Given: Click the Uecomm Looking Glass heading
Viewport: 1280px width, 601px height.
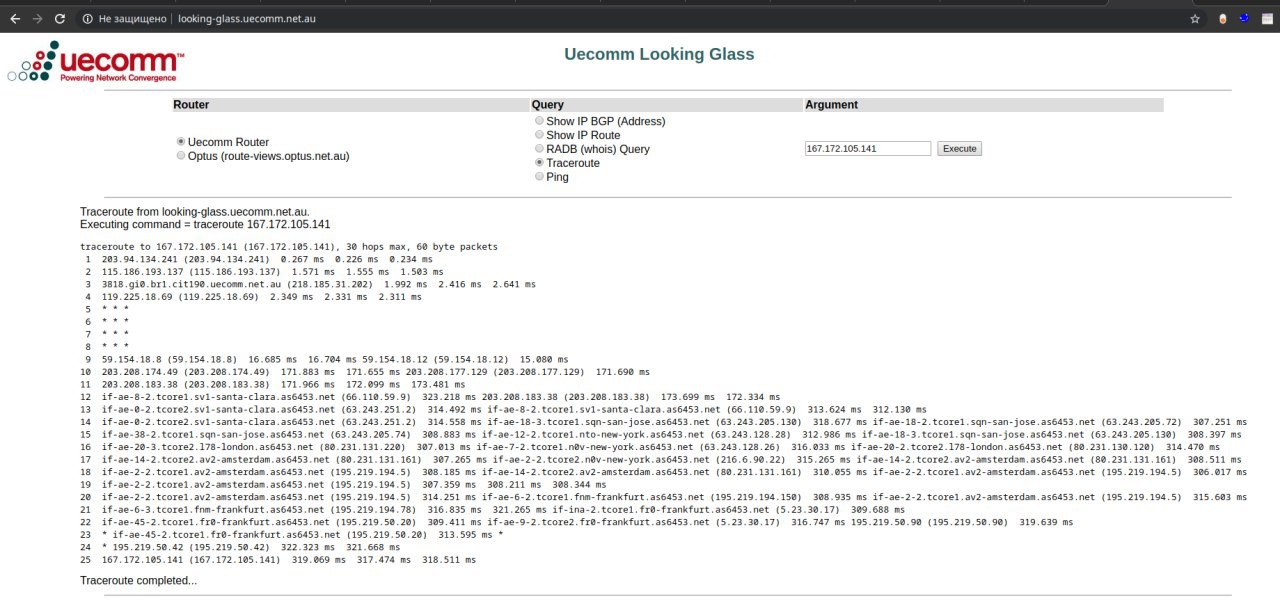Looking at the screenshot, I should click(659, 54).
